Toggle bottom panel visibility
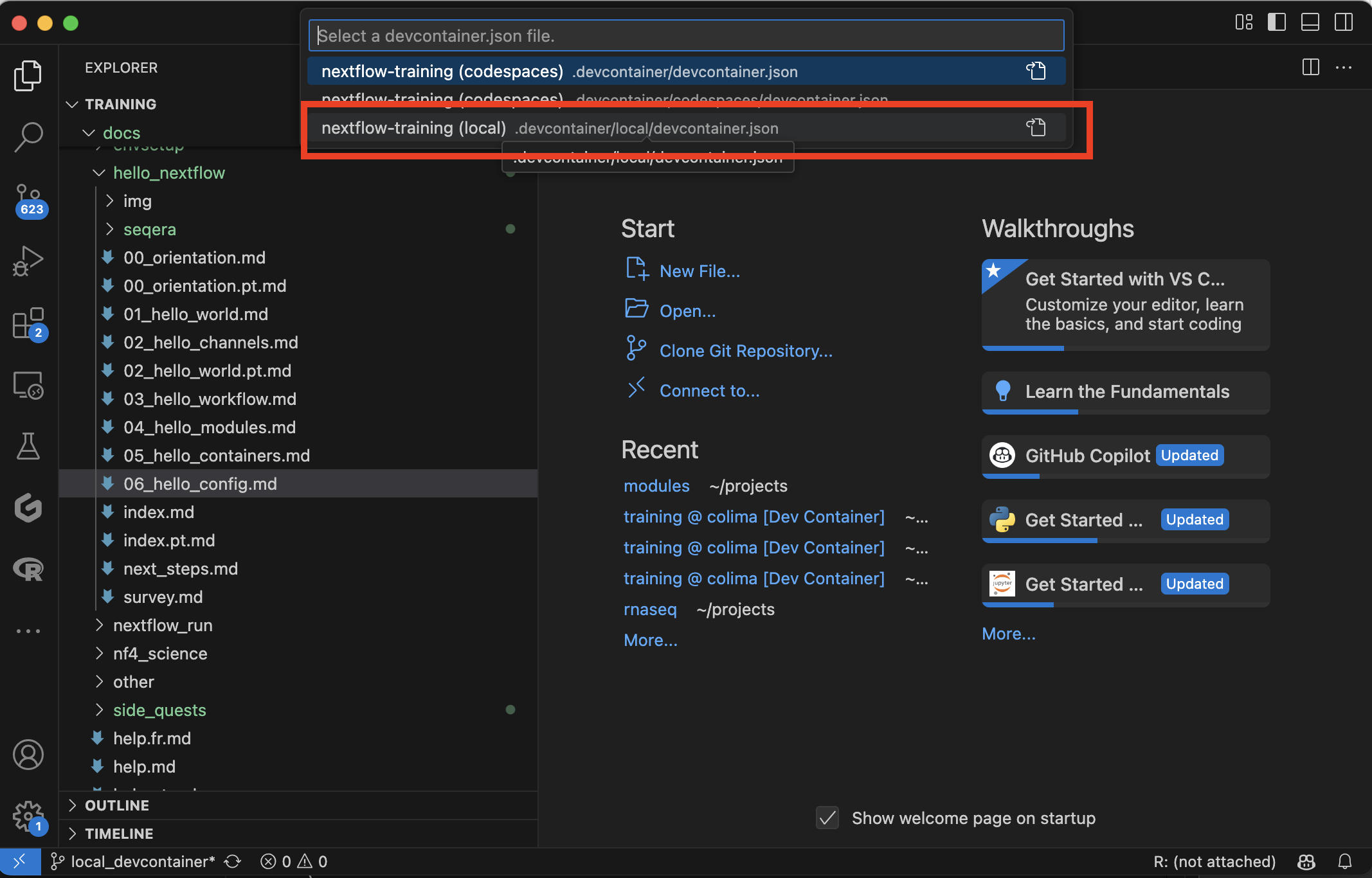Screen dimensions: 1372x878 pos(1310,22)
